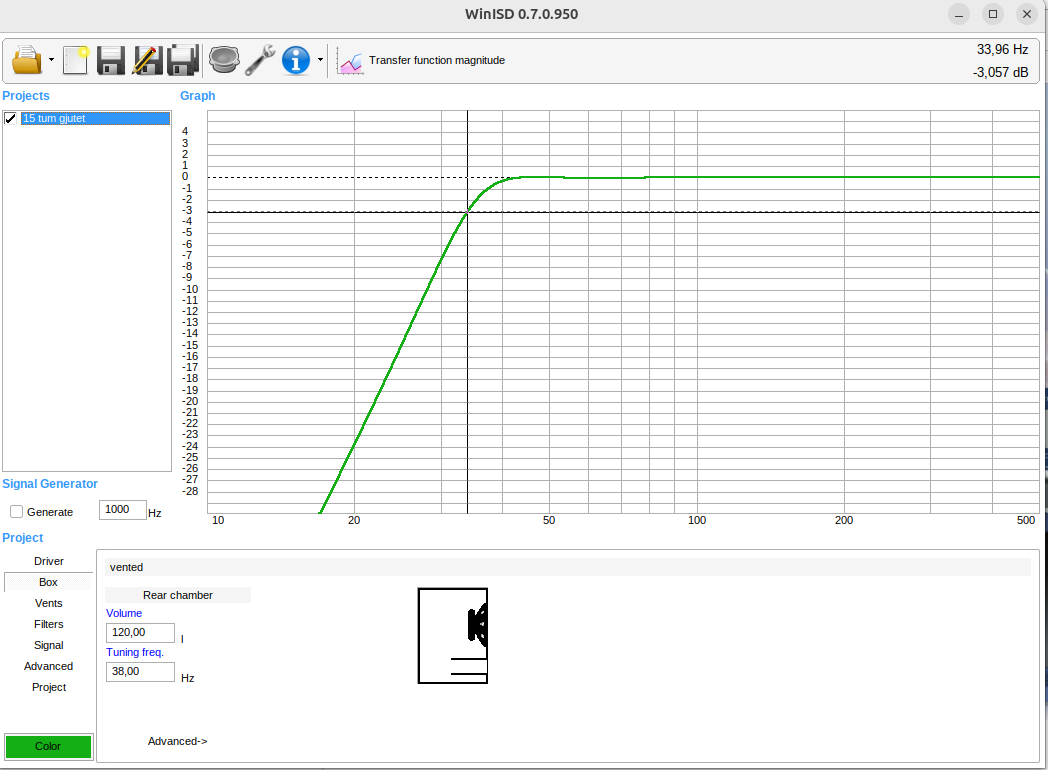1048x770 pixels.
Task: Expand the open-project dropdown arrow
Action: click(51, 60)
